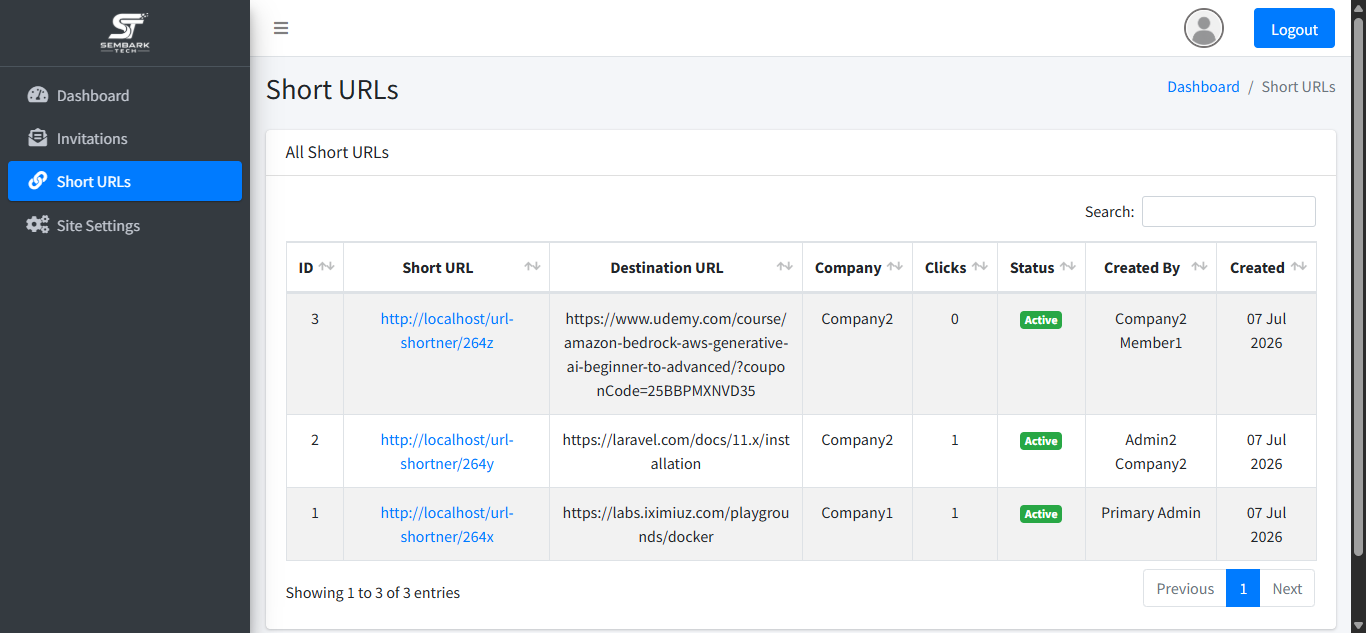Viewport: 1366px width, 633px height.
Task: Click the Sembark Tech logo
Action: 125,33
